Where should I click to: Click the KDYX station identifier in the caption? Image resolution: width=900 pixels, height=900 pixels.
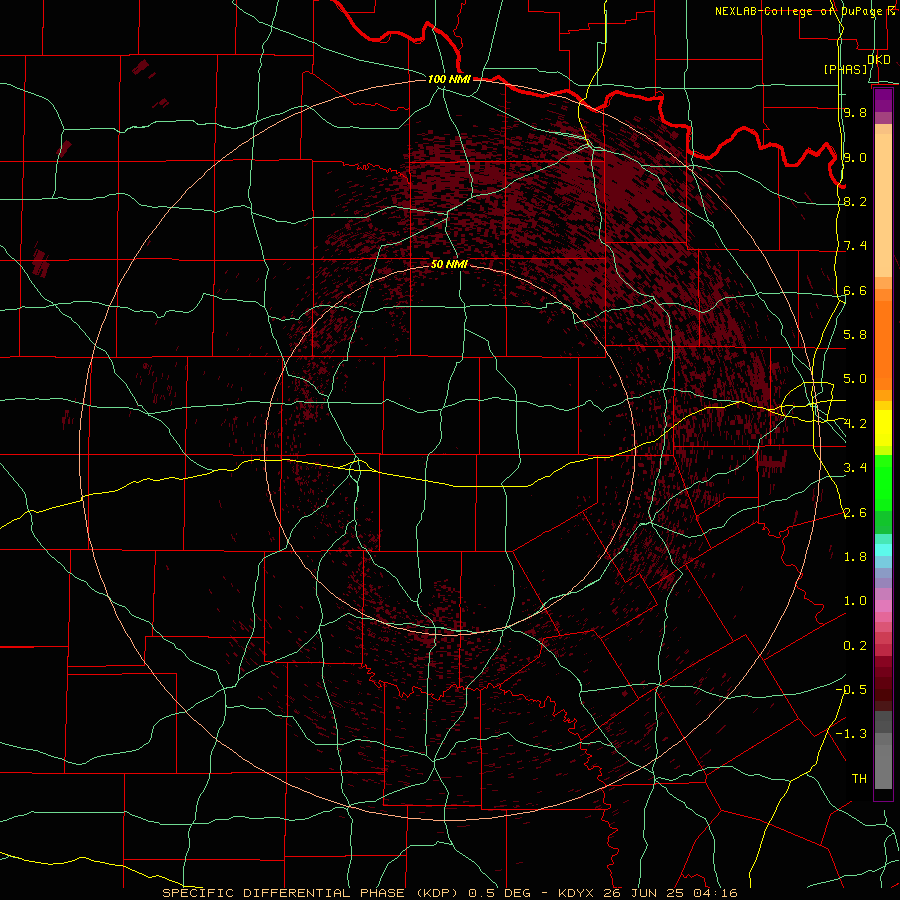click(x=575, y=893)
